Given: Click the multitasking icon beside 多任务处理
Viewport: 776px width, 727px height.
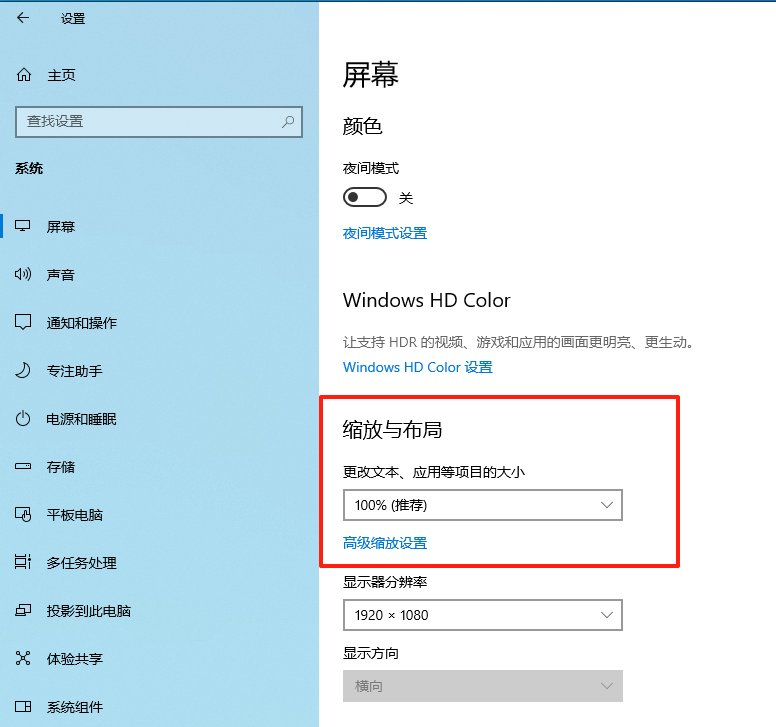Looking at the screenshot, I should (23, 562).
